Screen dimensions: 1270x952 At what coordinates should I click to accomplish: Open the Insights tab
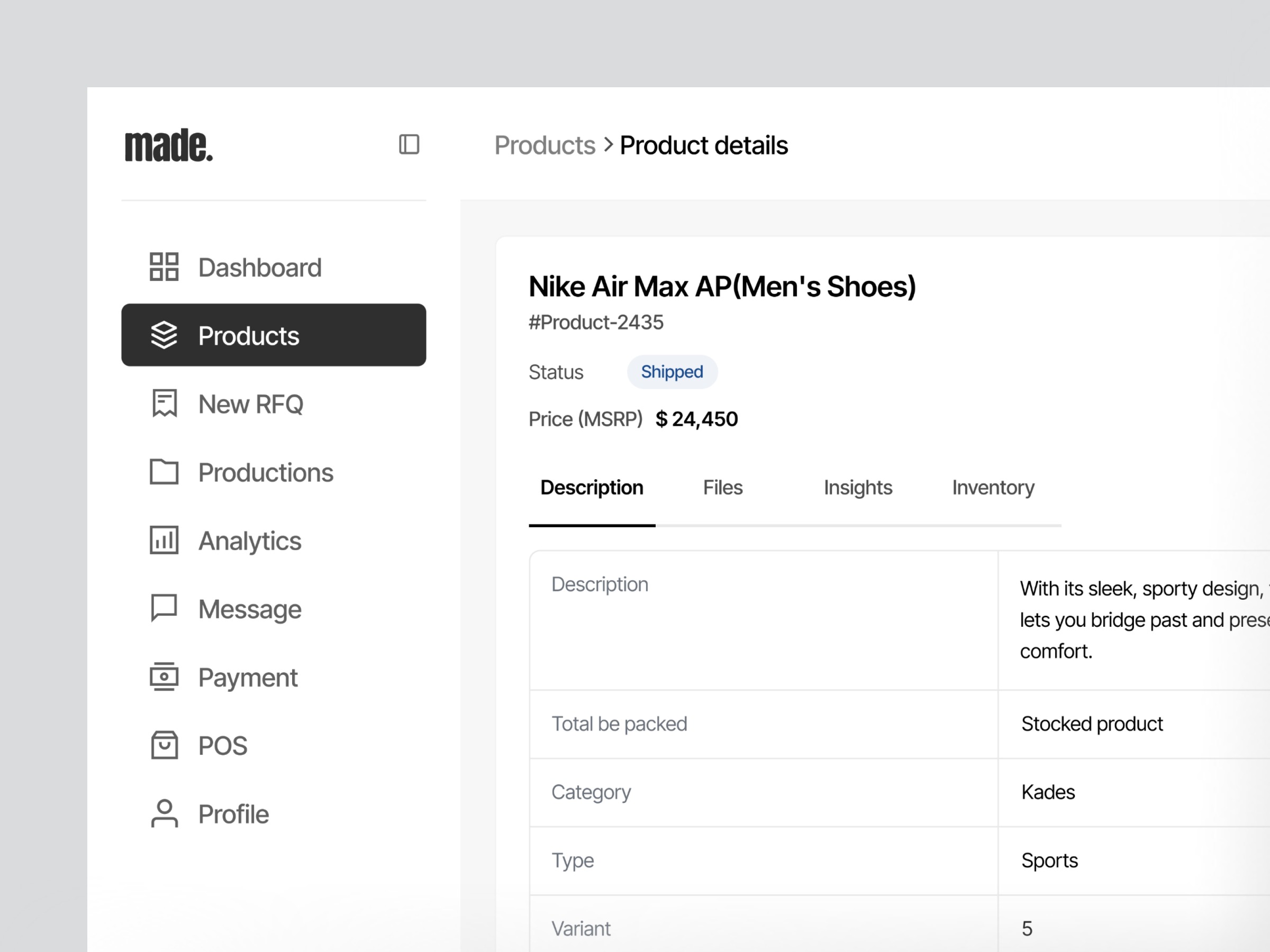coord(858,487)
